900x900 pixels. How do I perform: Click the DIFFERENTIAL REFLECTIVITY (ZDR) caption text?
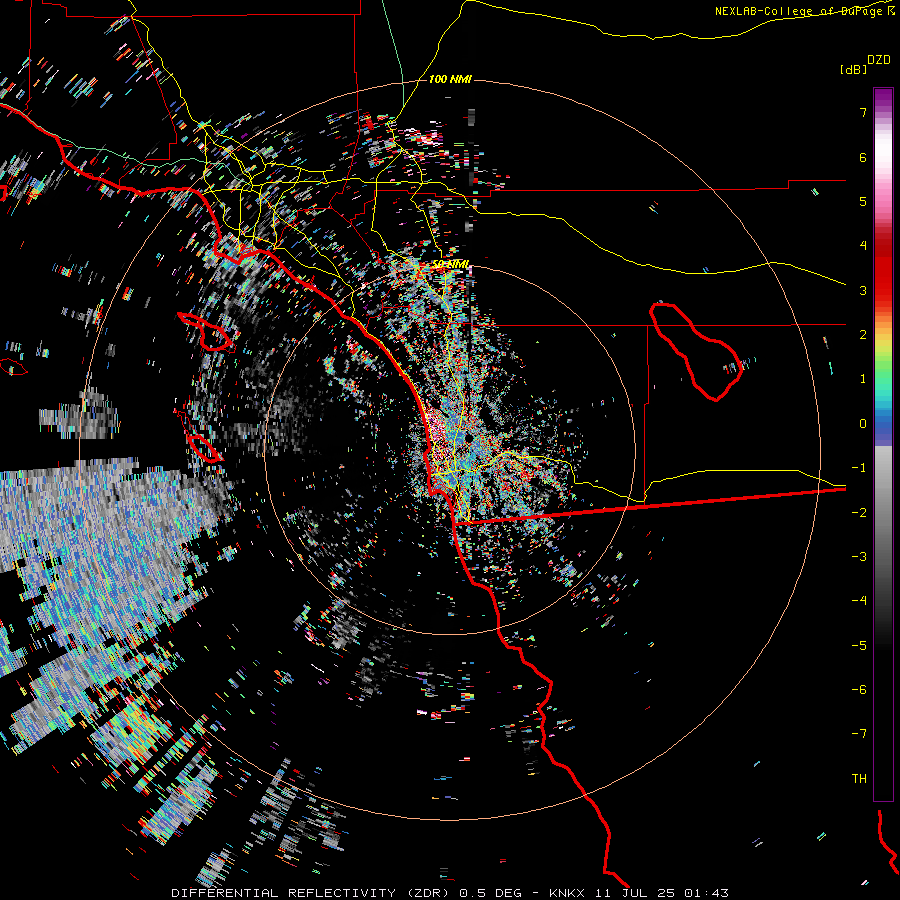312,893
